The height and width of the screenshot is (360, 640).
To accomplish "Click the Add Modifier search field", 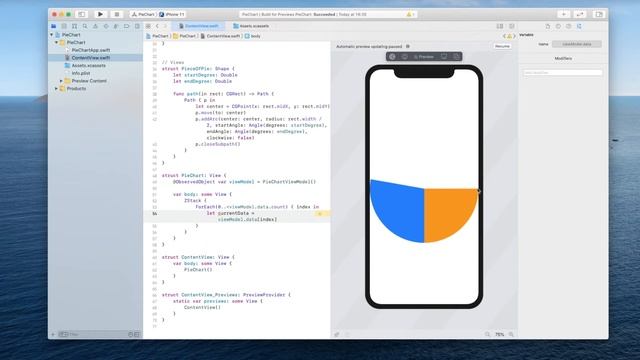I will (x=563, y=73).
